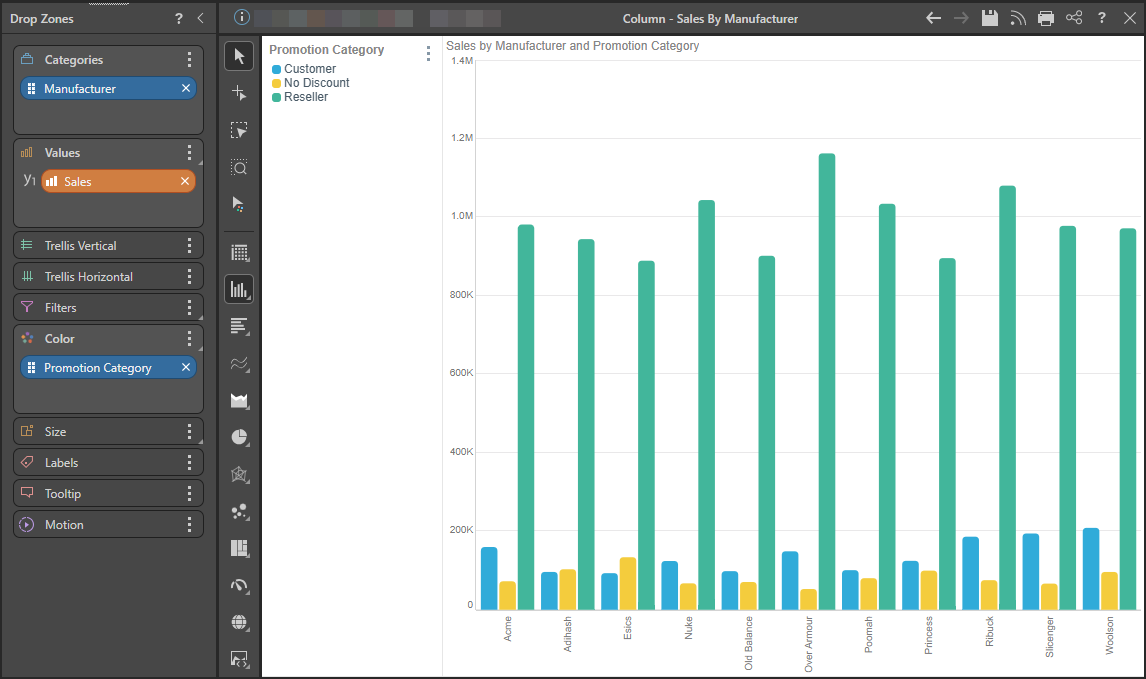The height and width of the screenshot is (679, 1146).
Task: Open Filters zone three-dot menu
Action: click(189, 308)
